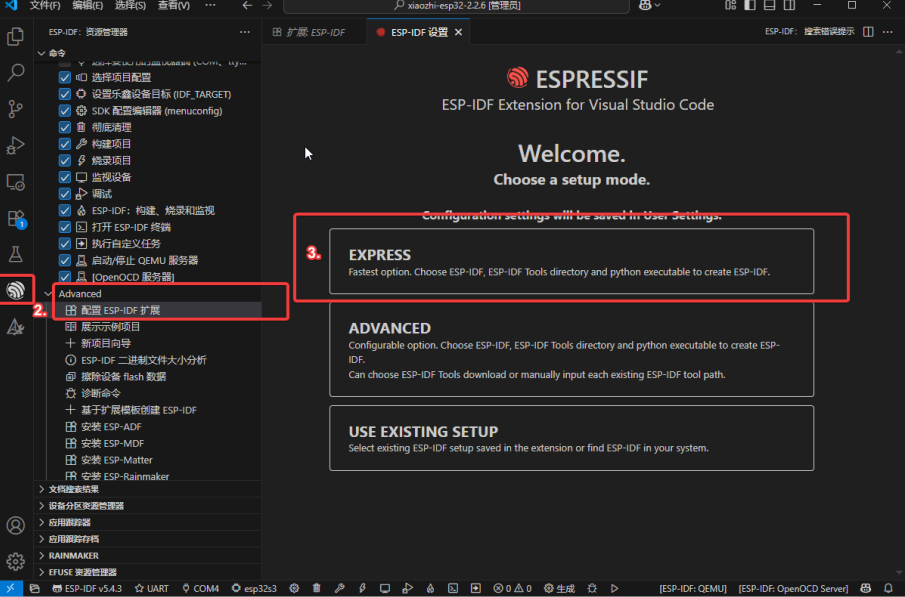Uncheck the 监视设备 checkbox
The width and height of the screenshot is (905, 597).
65,177
